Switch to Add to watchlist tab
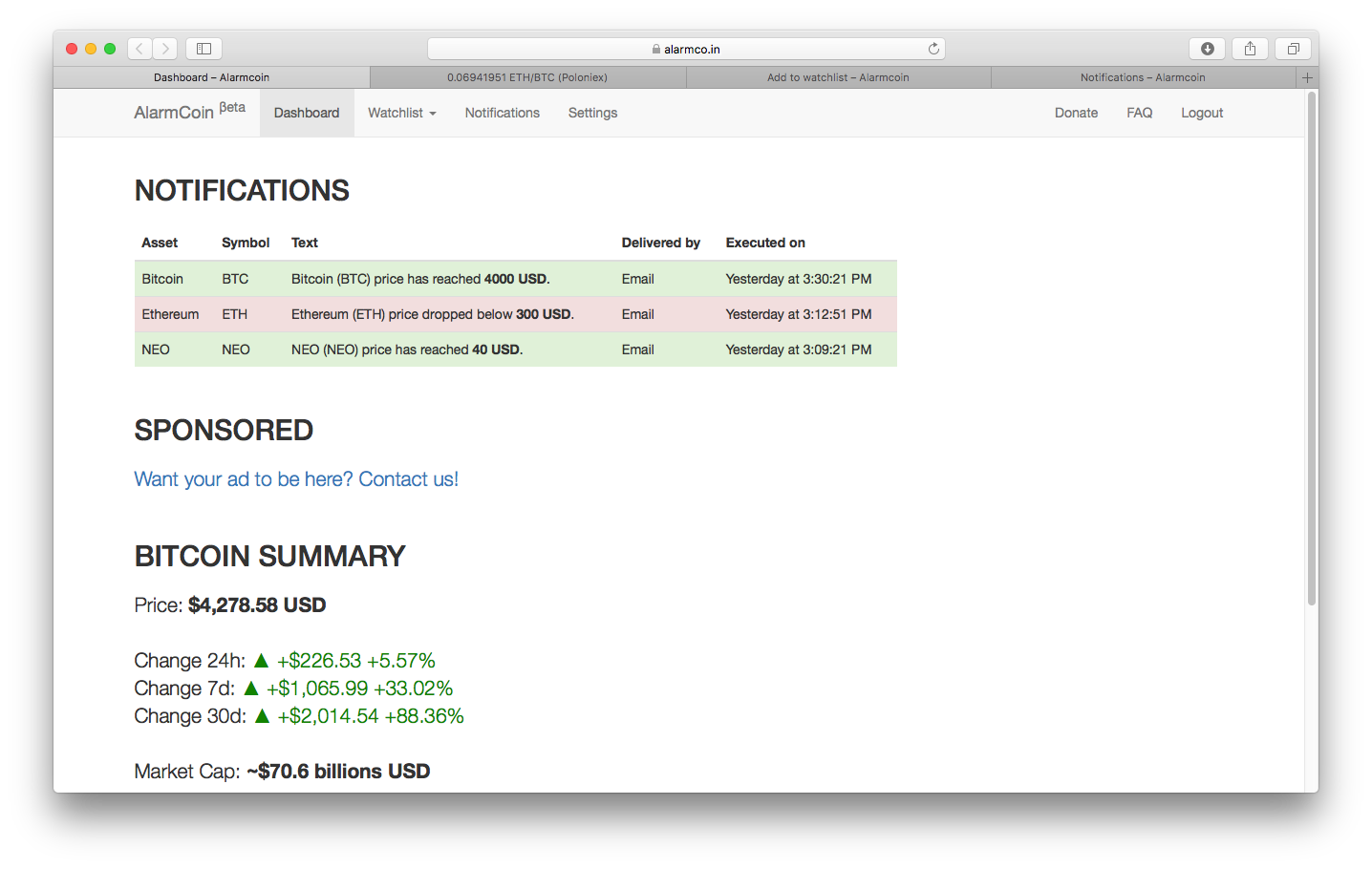Viewport: 1372px width, 869px height. tap(838, 77)
